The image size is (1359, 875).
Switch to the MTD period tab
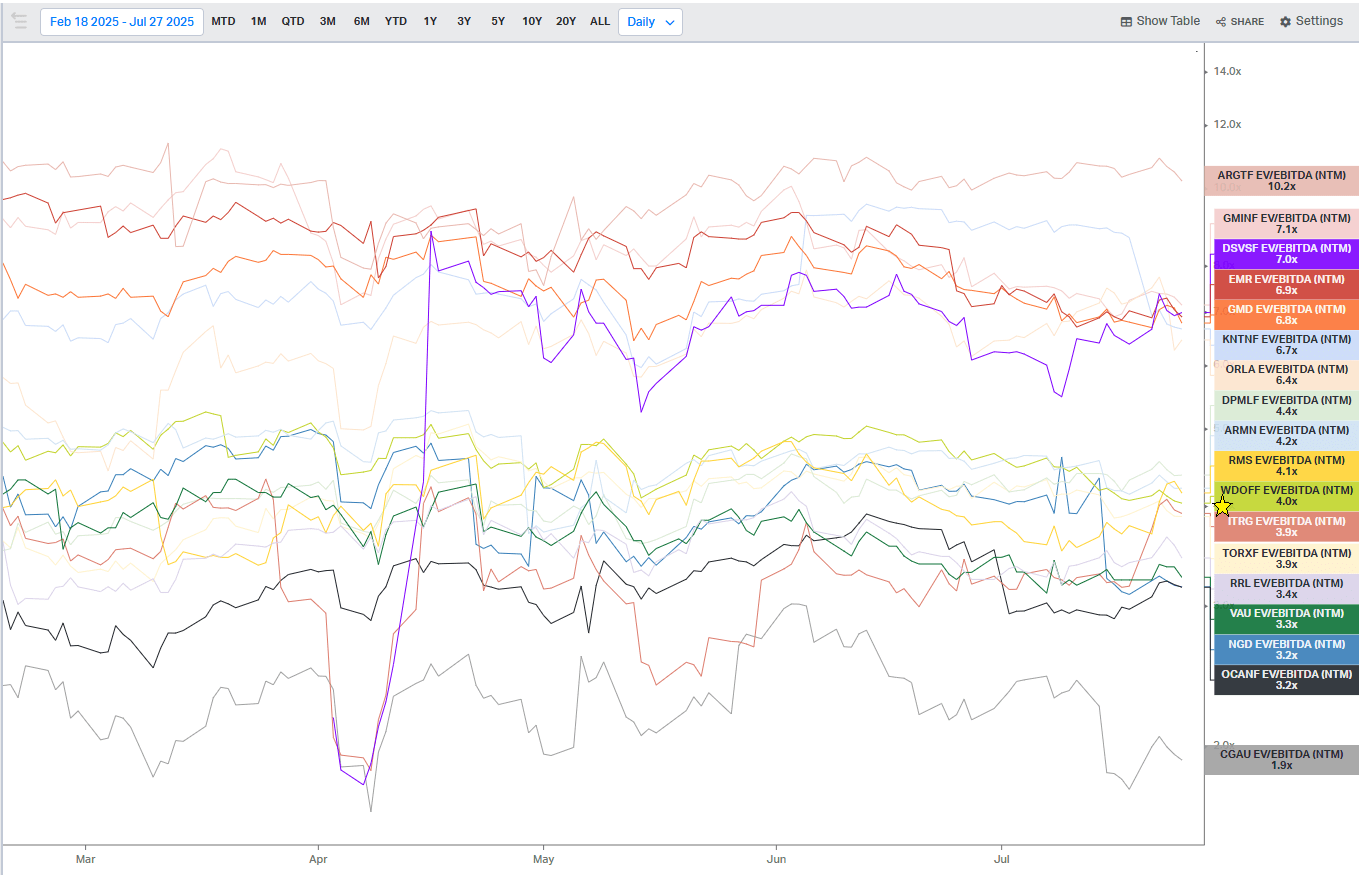tap(223, 20)
